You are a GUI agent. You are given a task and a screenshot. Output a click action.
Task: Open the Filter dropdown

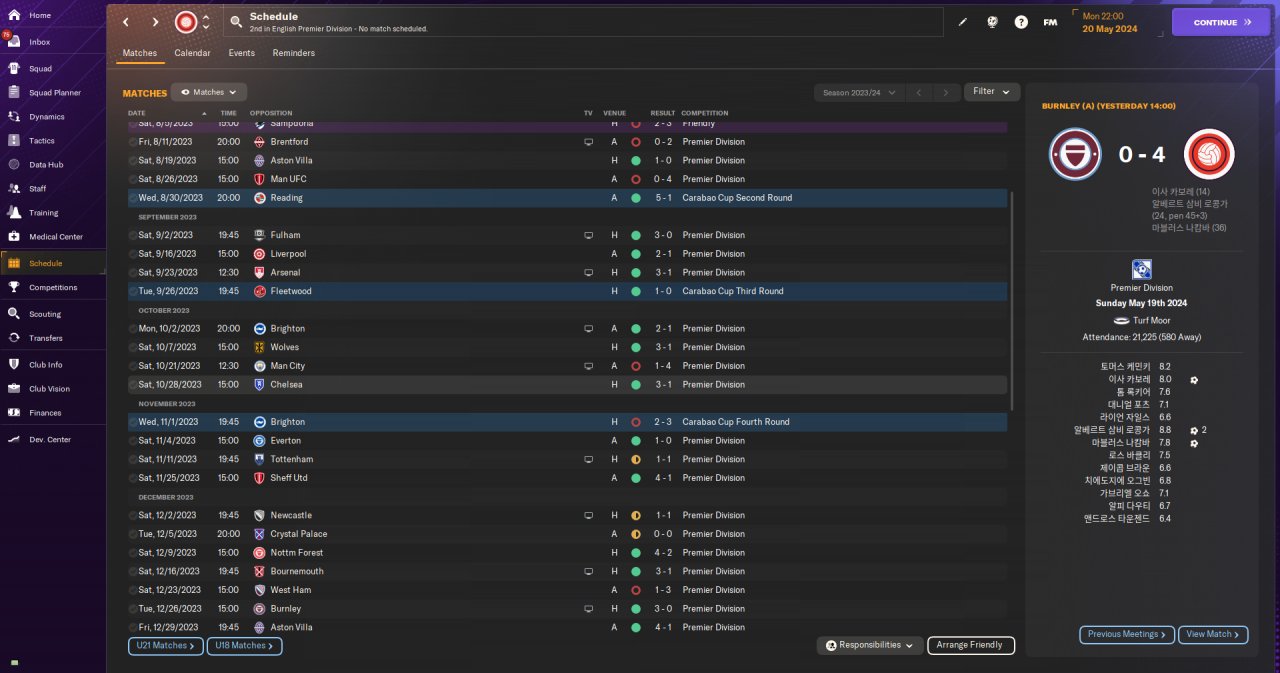992,91
